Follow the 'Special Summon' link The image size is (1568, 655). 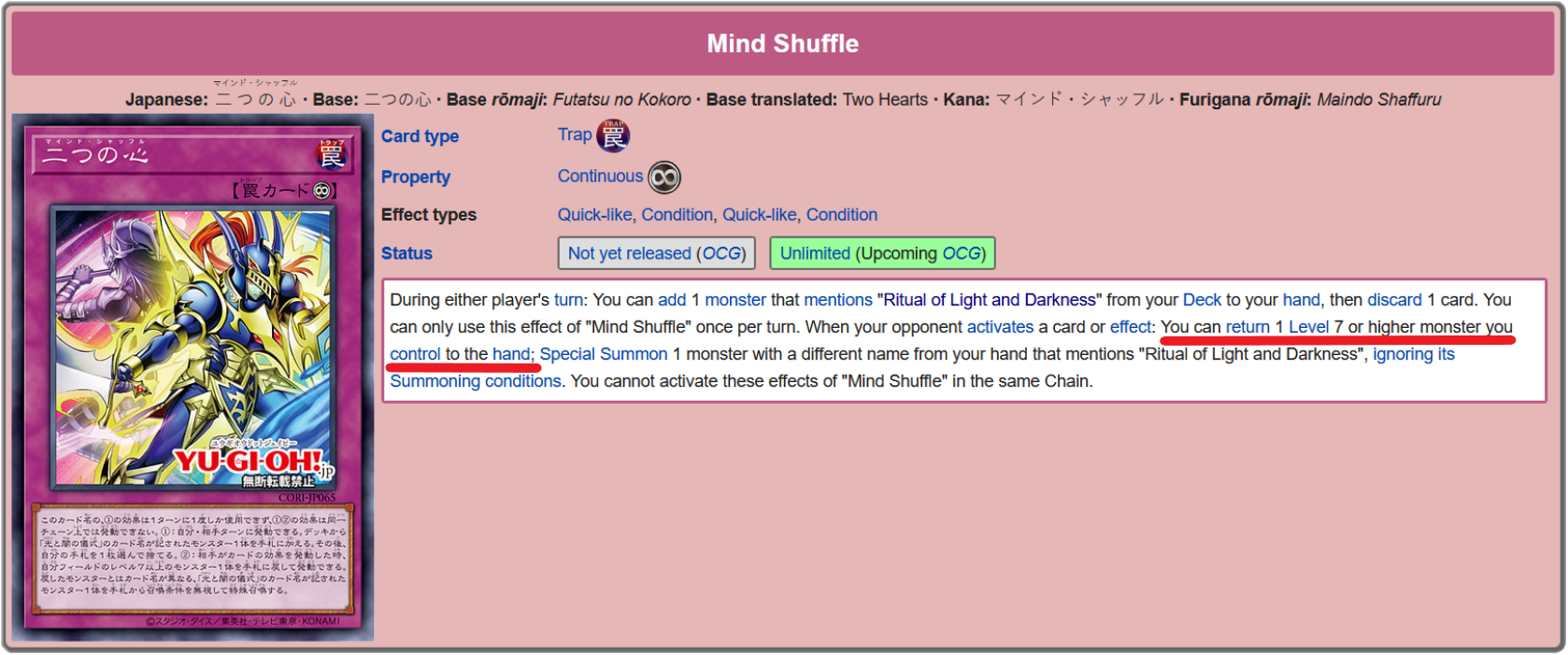coord(604,354)
